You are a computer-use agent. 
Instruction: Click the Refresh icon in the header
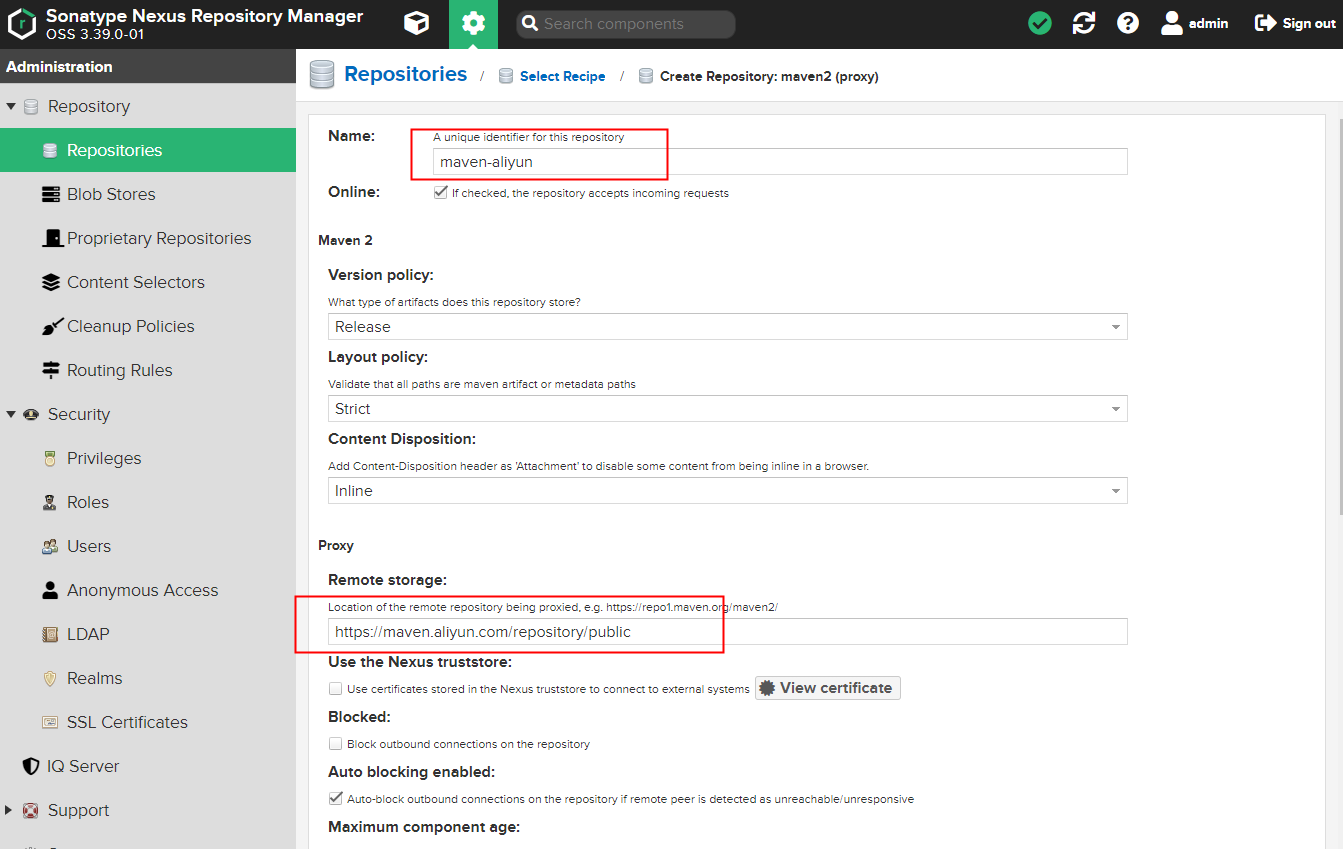[x=1084, y=23]
